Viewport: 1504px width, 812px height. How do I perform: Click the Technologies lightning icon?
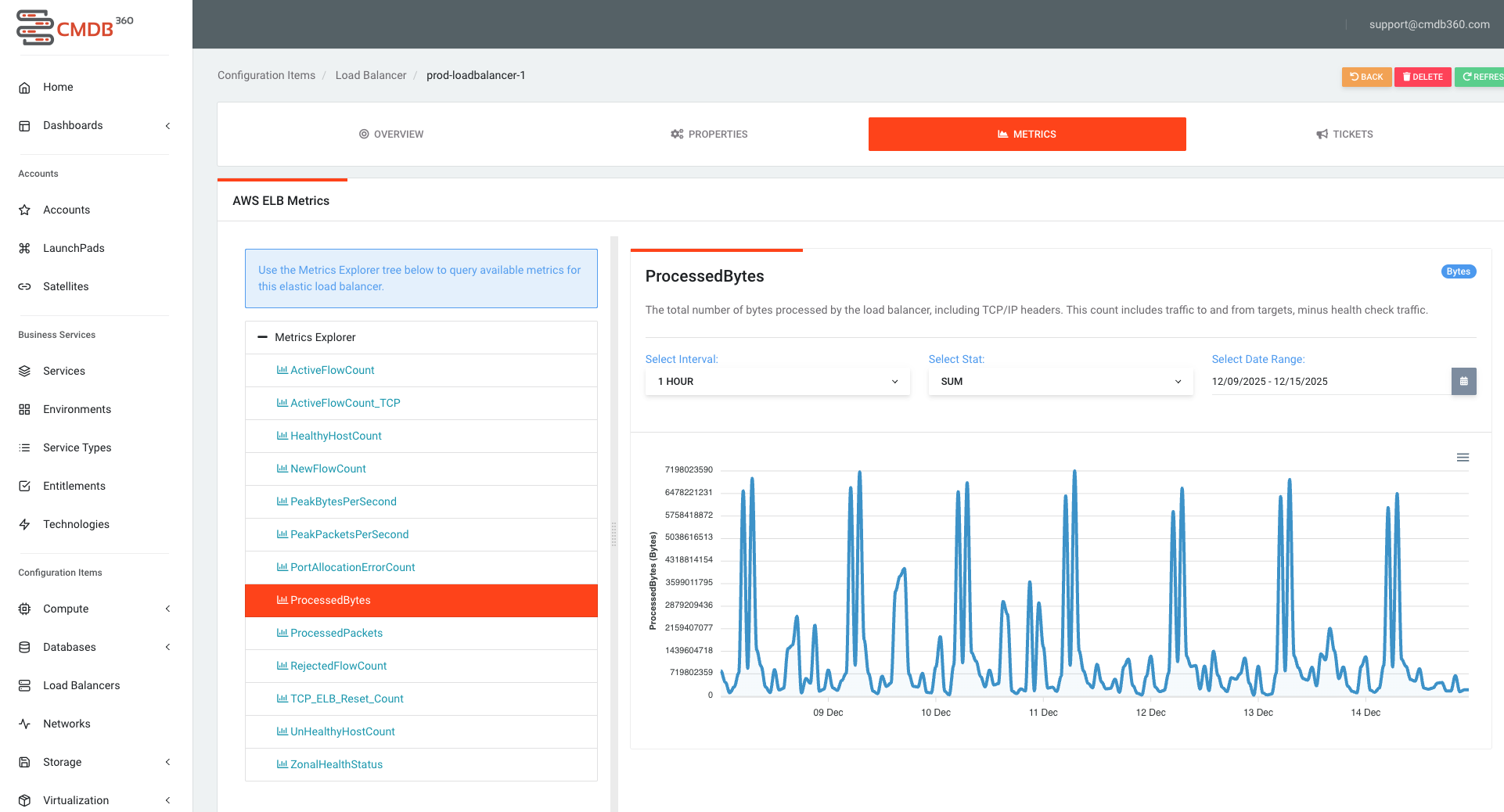point(24,524)
